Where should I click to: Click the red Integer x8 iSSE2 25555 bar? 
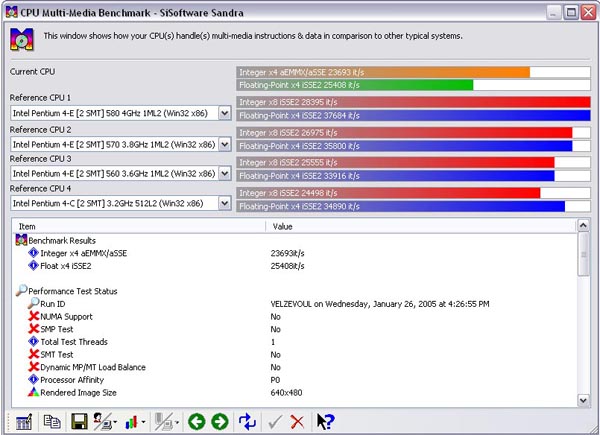[x=395, y=163]
